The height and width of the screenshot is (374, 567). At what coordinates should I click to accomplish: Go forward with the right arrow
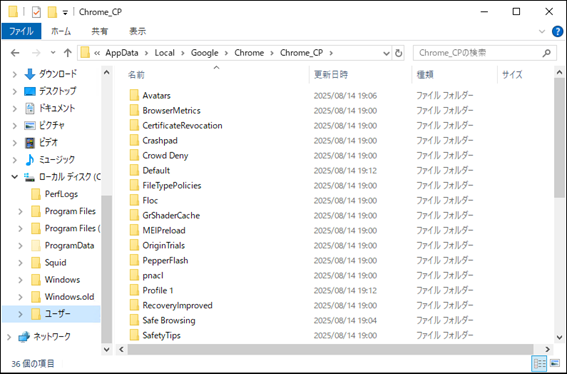pos(36,53)
